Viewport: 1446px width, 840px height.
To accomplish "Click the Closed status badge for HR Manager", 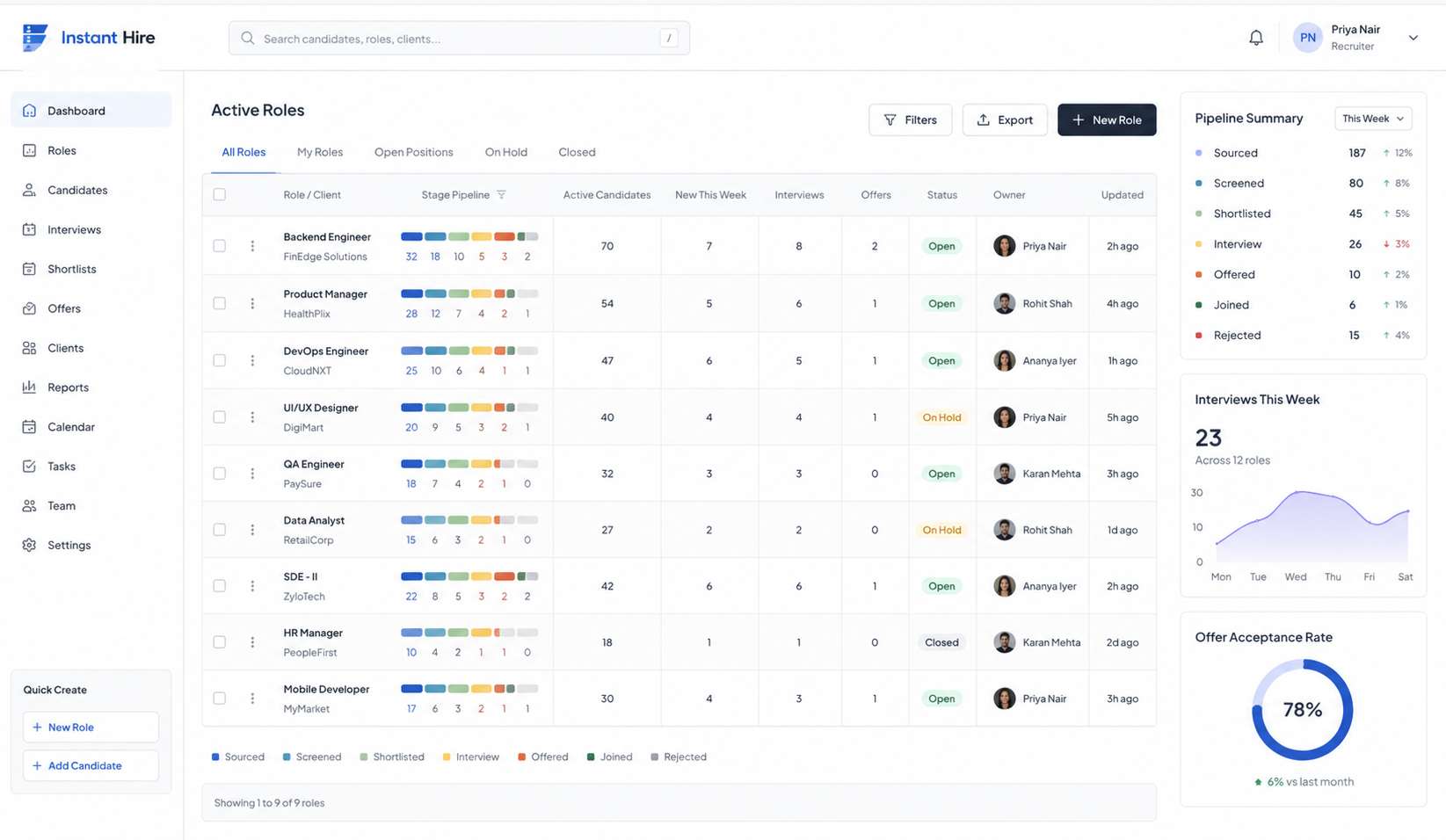I will (941, 642).
